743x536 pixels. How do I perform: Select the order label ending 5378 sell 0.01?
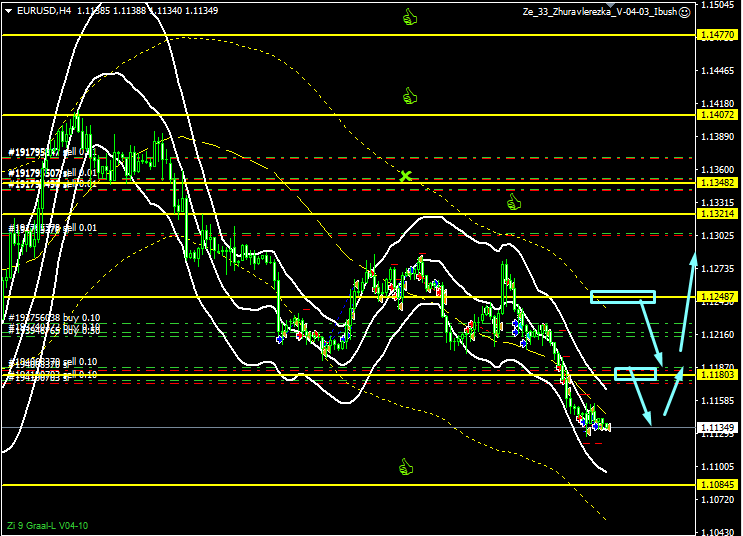(53, 228)
